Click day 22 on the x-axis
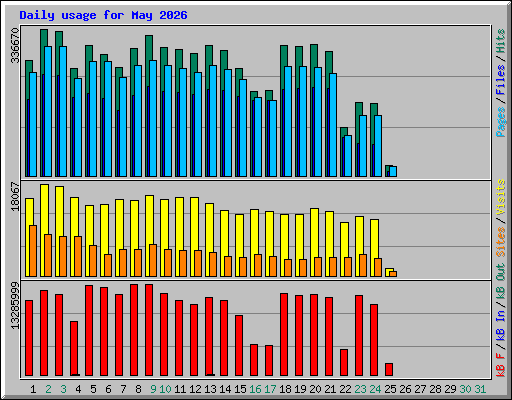Viewport: 512px width, 400px height. click(345, 389)
